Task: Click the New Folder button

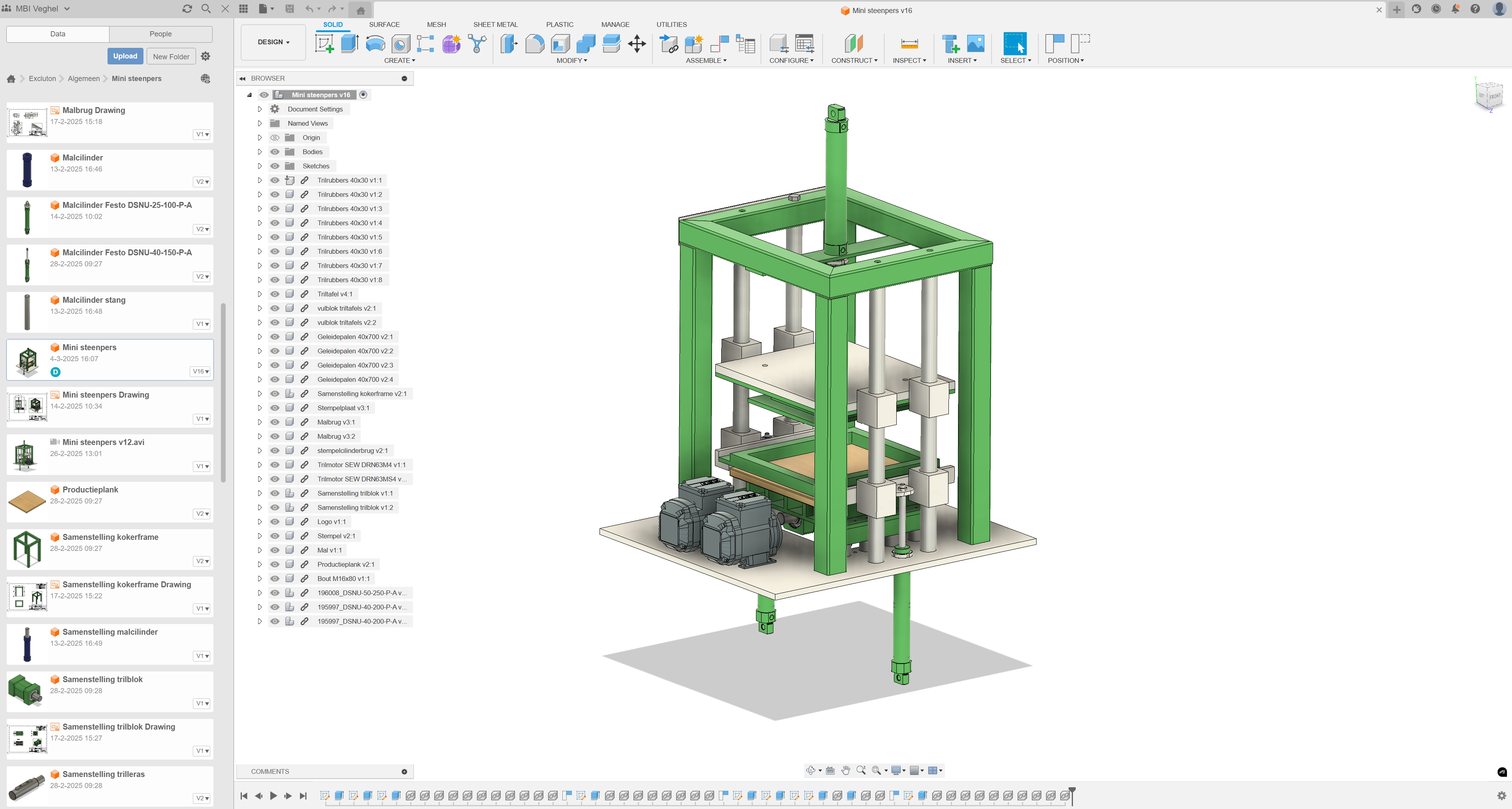Action: (171, 57)
